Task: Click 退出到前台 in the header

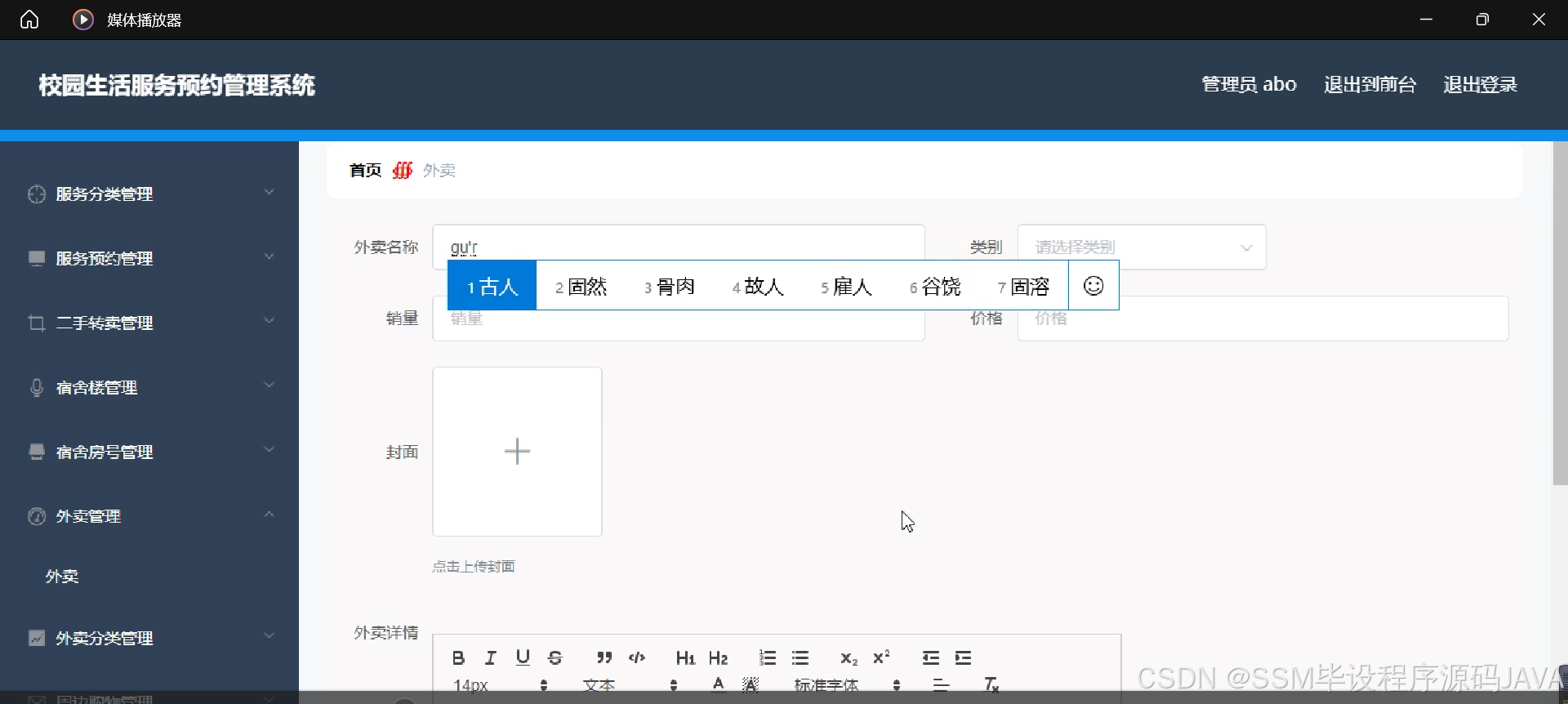Action: (x=1370, y=84)
